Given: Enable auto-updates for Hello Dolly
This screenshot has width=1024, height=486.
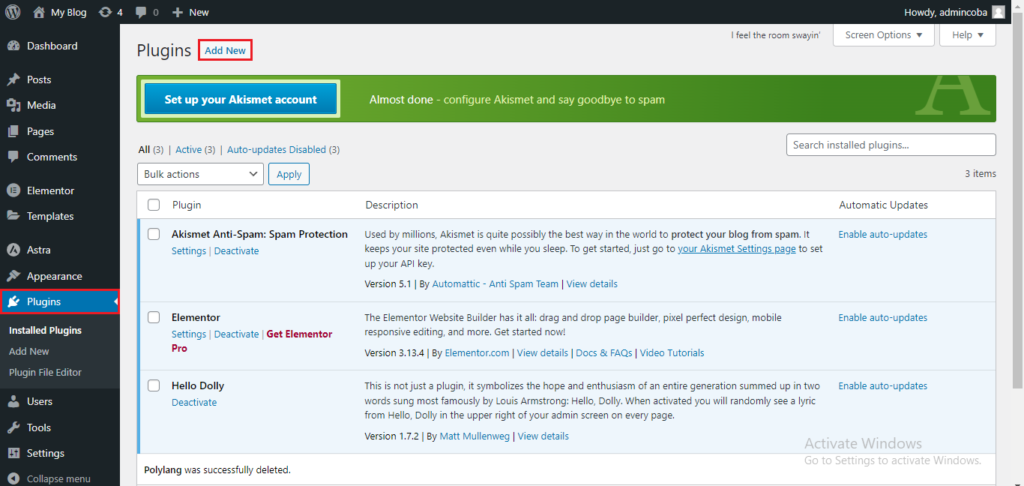Looking at the screenshot, I should point(883,385).
